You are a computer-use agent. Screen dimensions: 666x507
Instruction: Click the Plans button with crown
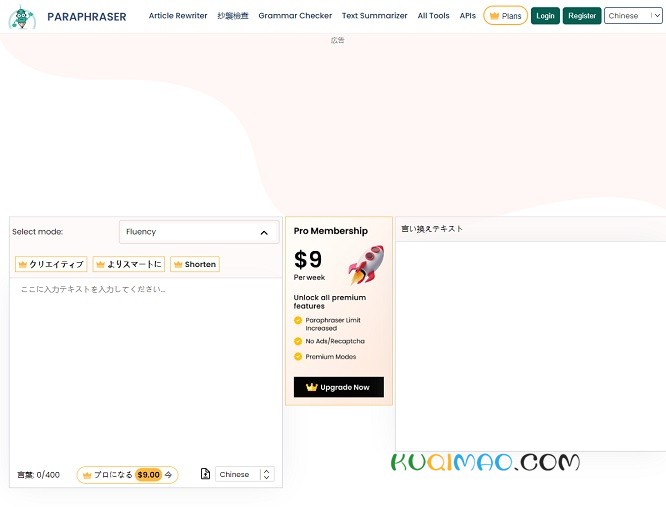point(505,16)
